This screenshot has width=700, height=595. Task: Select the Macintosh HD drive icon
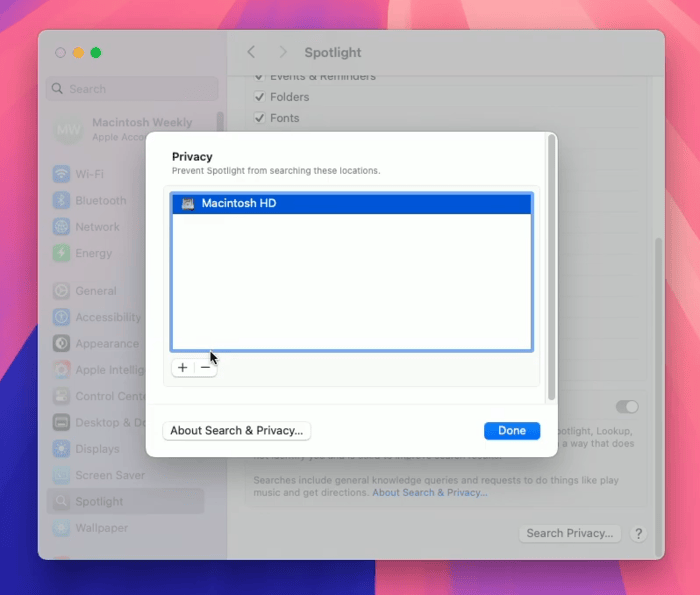188,204
